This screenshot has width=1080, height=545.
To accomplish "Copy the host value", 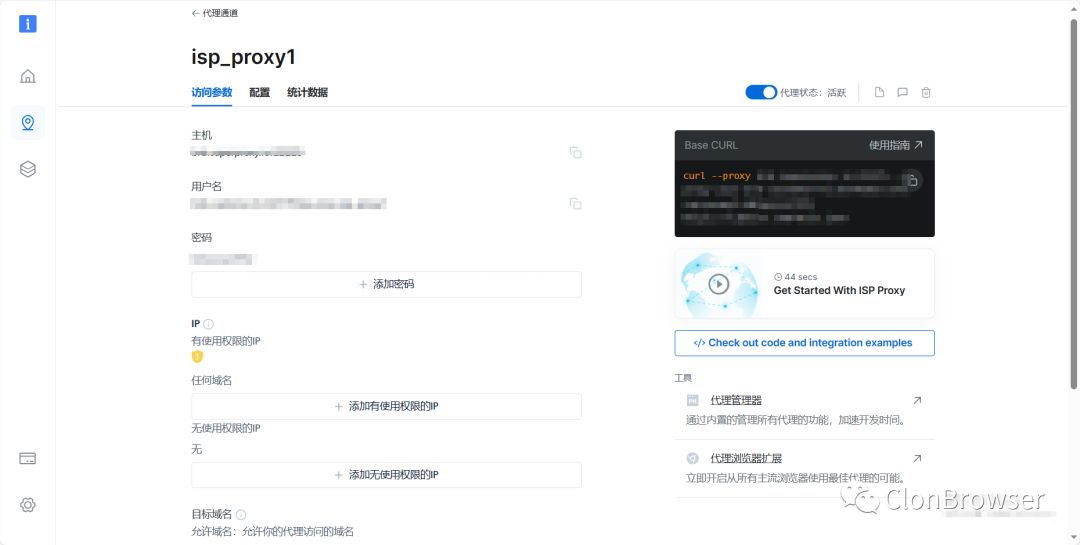I will tap(575, 152).
